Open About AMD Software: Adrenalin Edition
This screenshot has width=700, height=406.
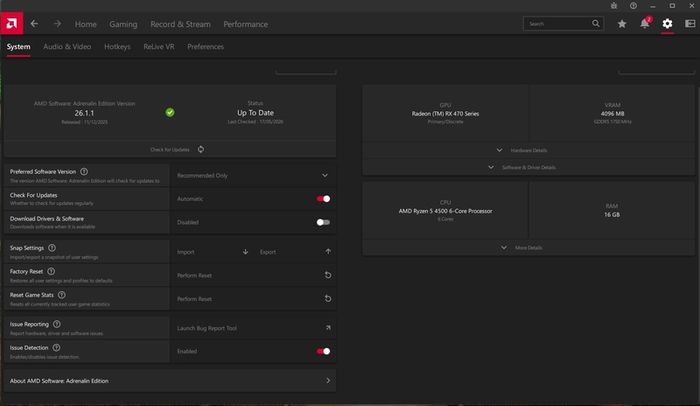point(170,381)
